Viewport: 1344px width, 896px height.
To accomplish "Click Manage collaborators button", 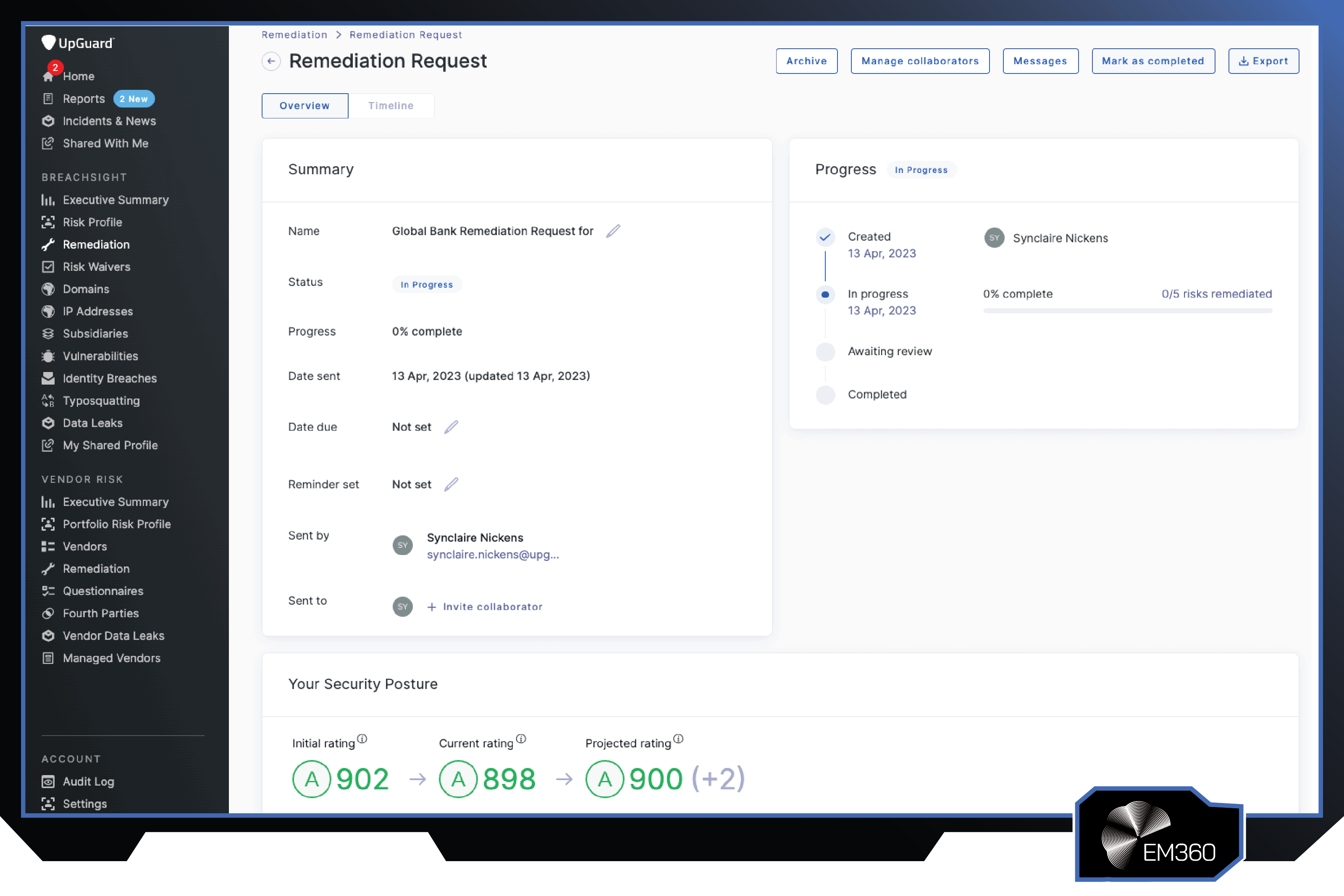I will (x=920, y=61).
